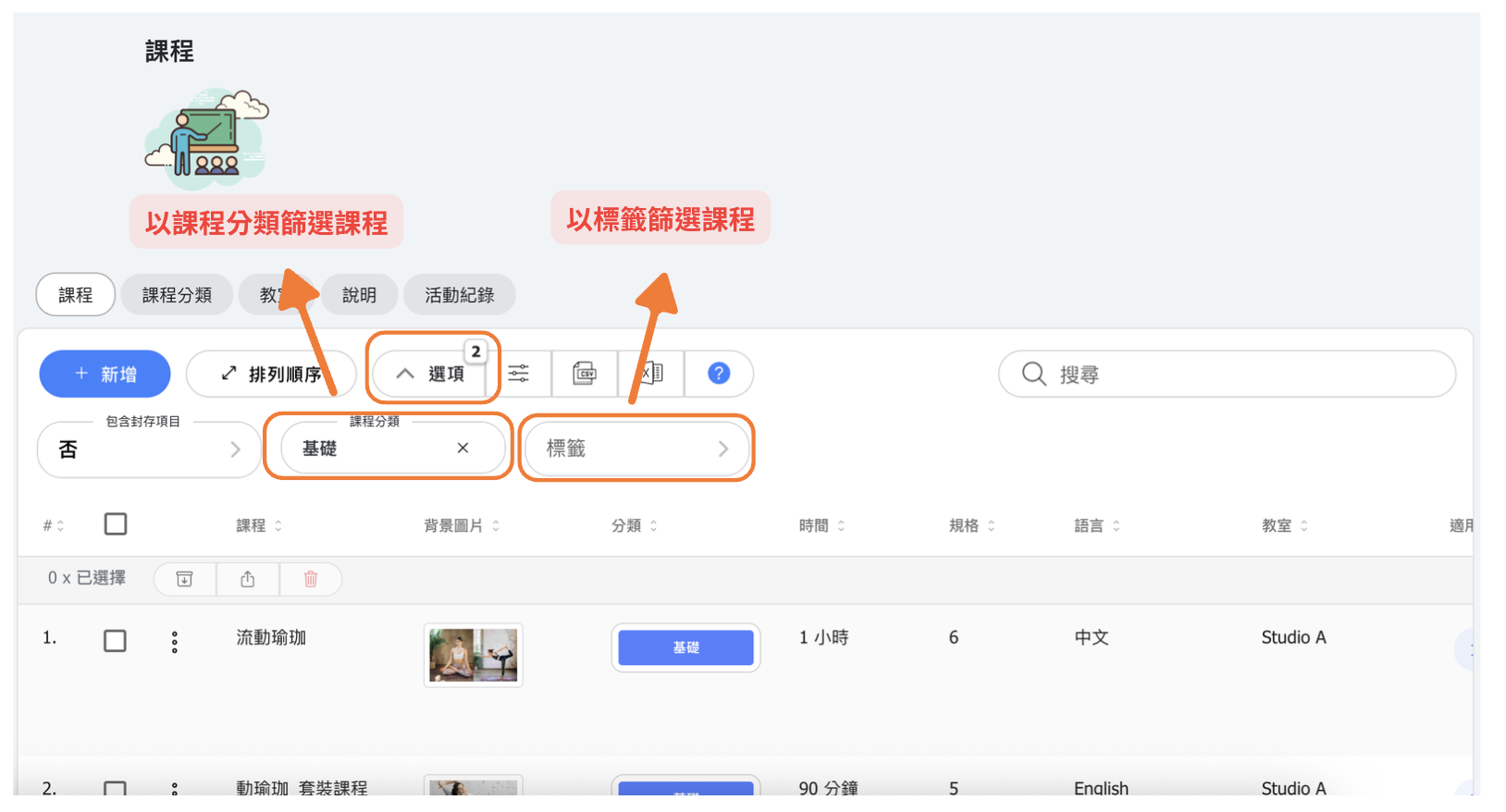Expand the 標籤 tag filter dropdown
Screen dimensions: 1506x812
click(636, 449)
